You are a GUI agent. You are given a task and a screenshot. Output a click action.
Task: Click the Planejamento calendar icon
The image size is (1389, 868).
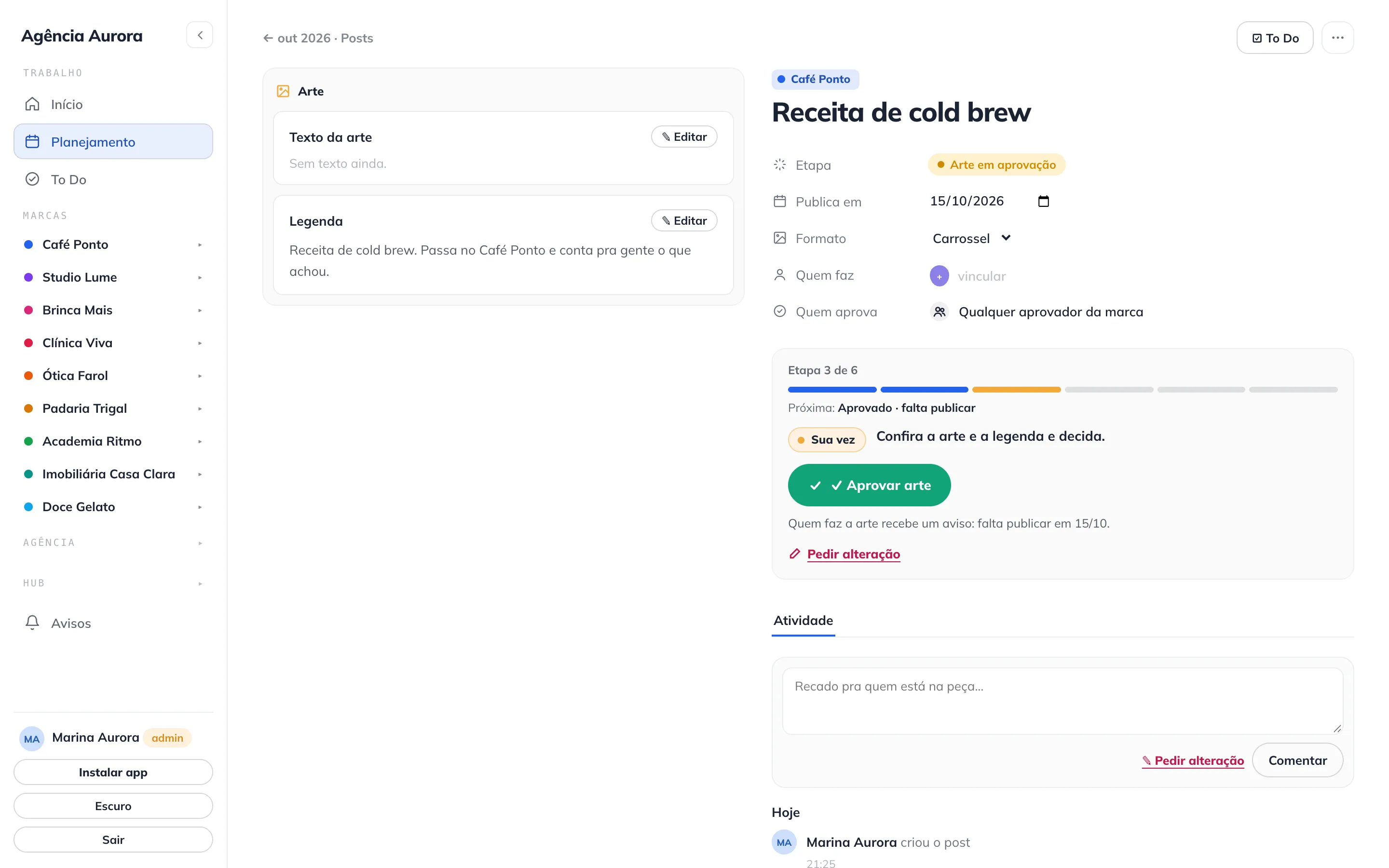[x=32, y=142]
